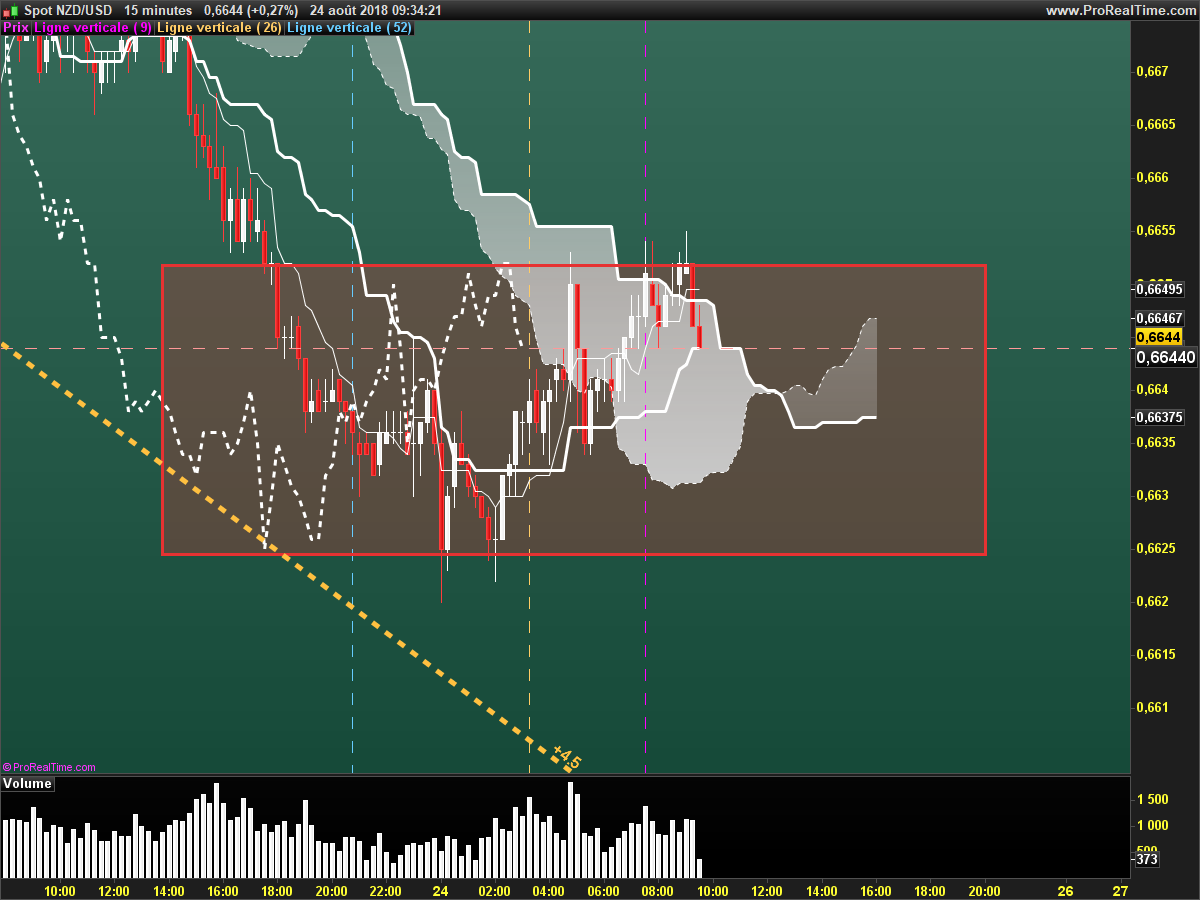The width and height of the screenshot is (1200, 900).
Task: Open the timeframe selector showing 15 minutes
Action: point(158,10)
